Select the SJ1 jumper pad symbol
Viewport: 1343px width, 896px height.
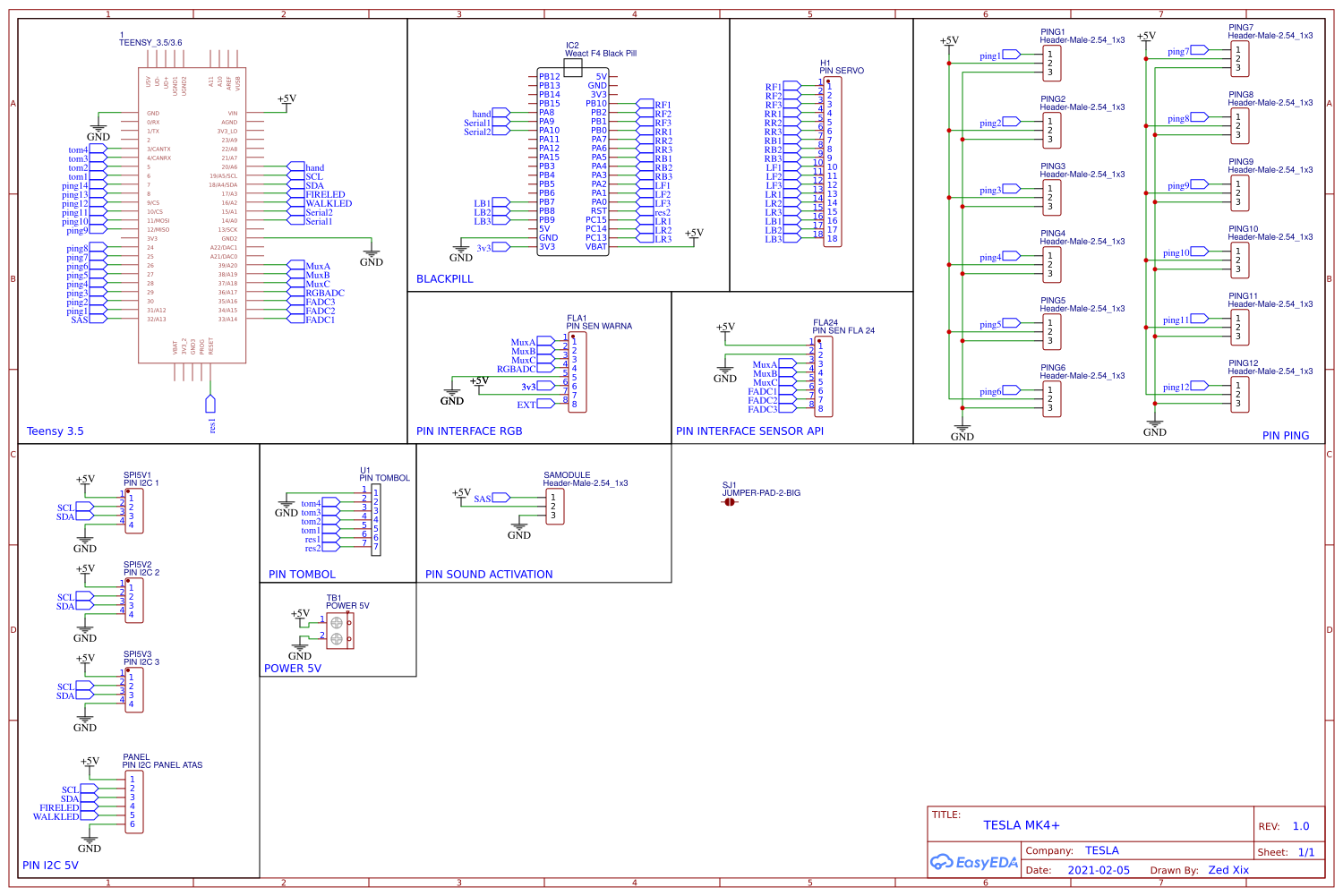coord(728,501)
